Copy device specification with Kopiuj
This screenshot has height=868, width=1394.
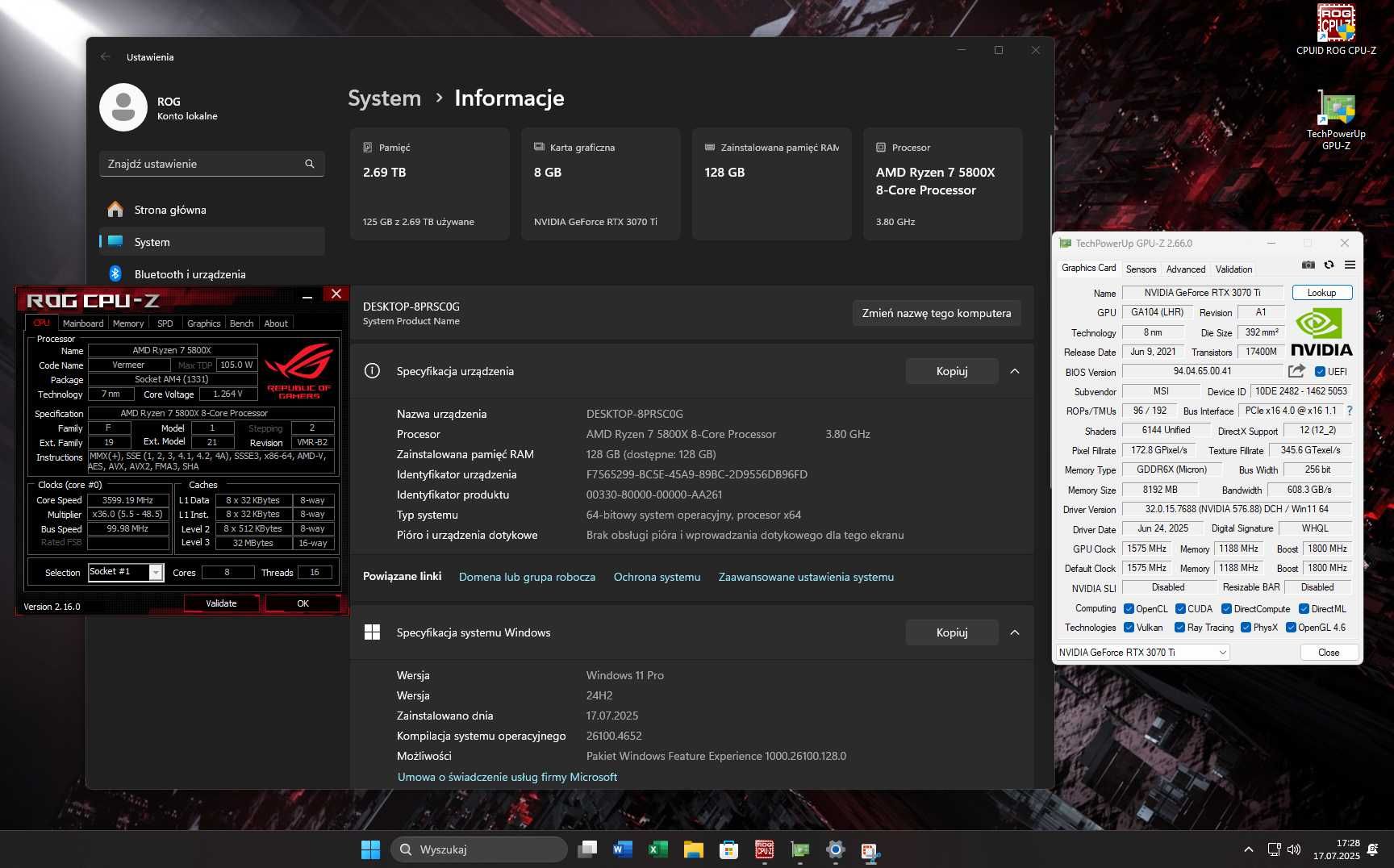click(952, 371)
